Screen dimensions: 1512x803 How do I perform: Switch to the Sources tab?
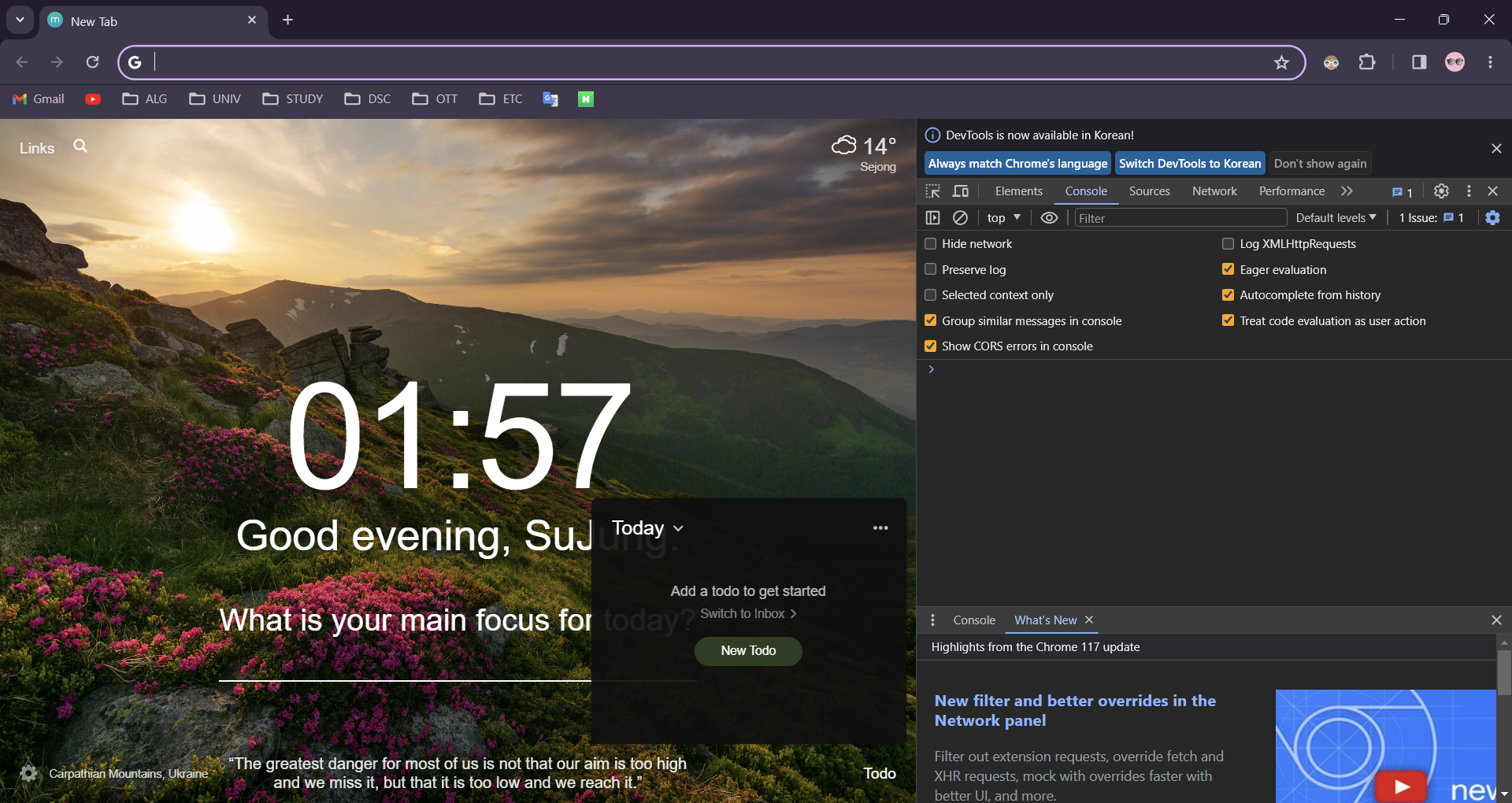[1149, 191]
